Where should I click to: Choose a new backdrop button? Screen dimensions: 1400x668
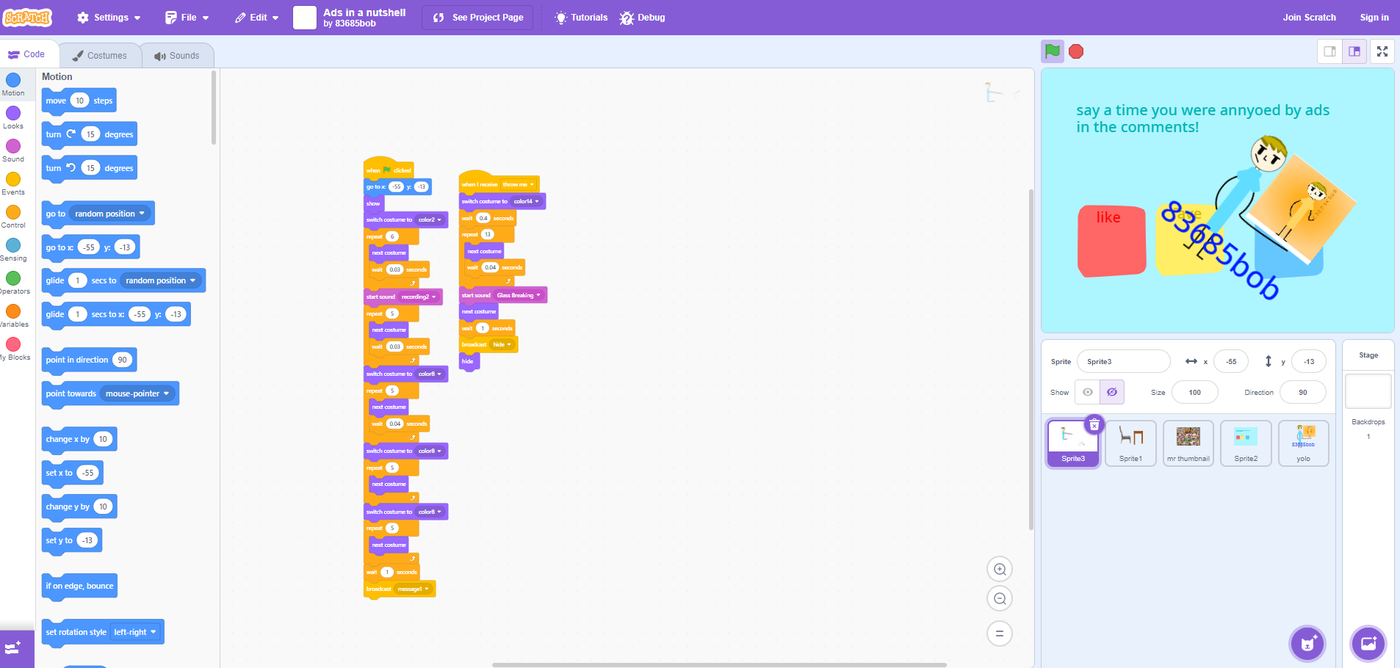click(1367, 642)
